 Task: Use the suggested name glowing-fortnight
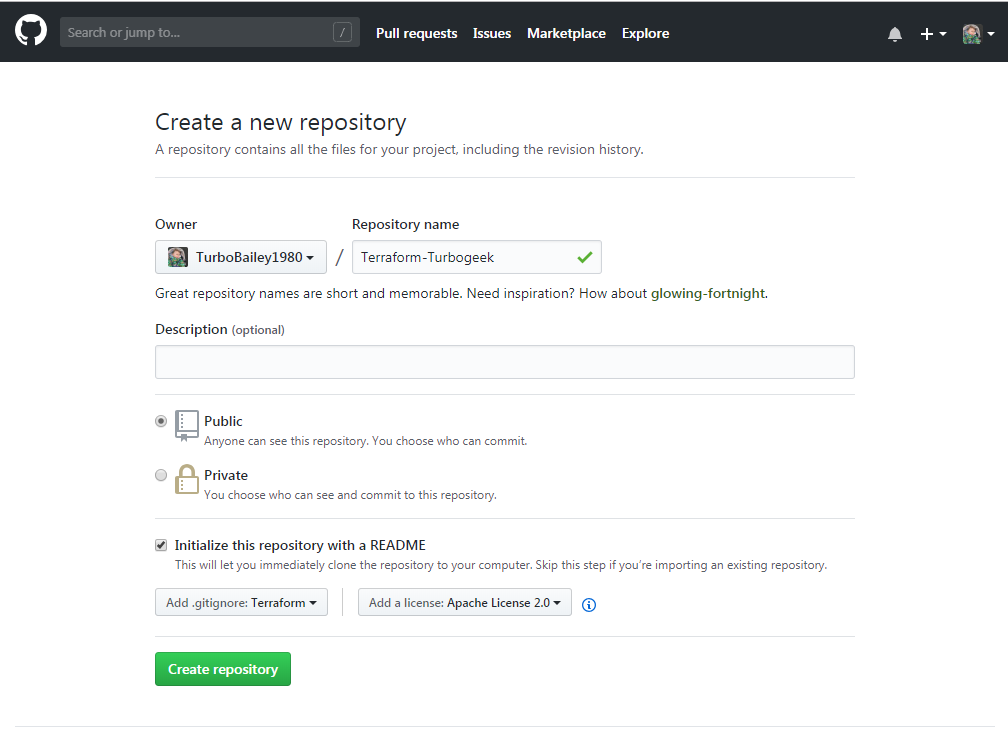point(708,294)
